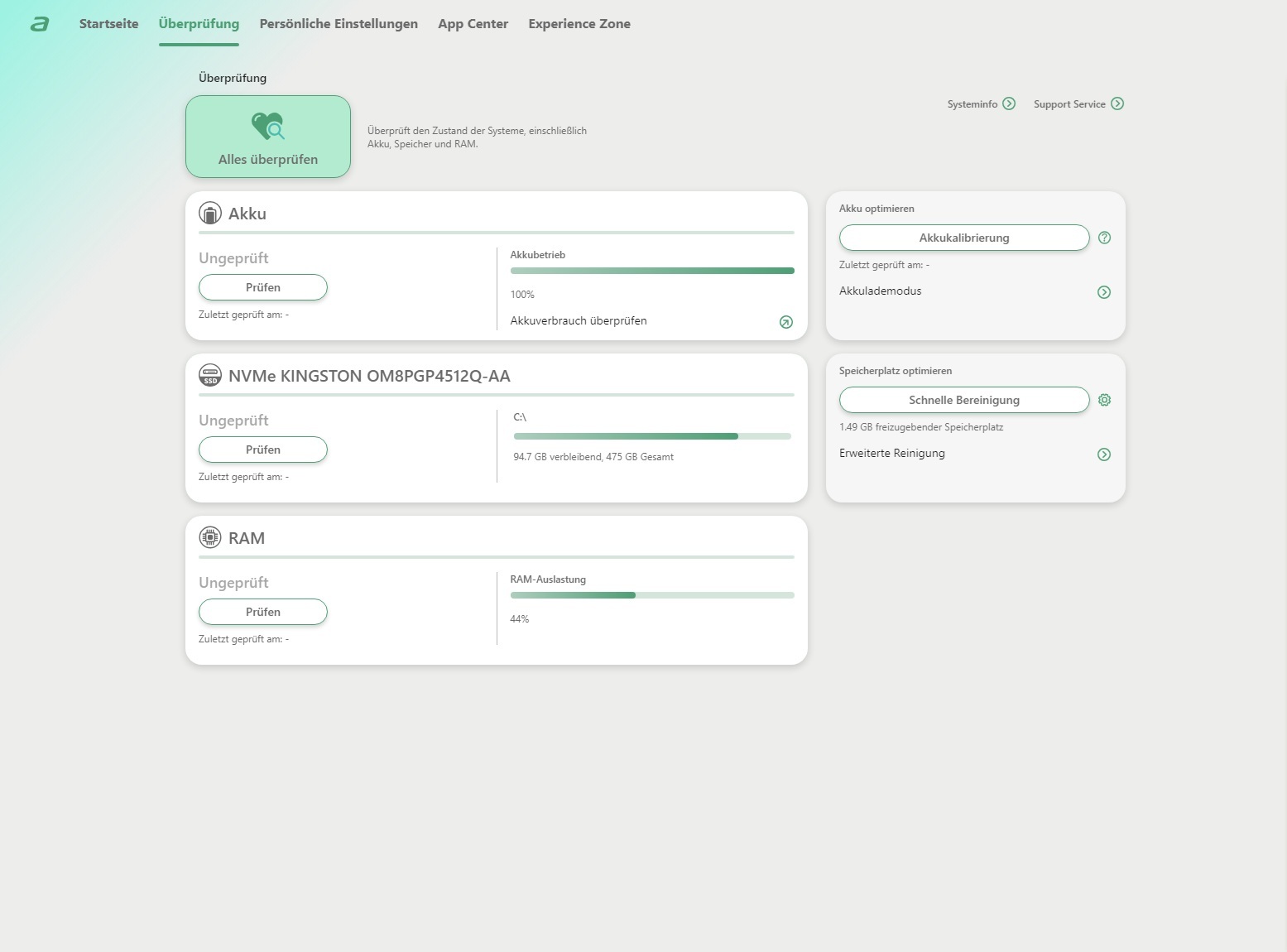Open the Persönliche Einstellungen tab
Screen dimensions: 1287x952
click(339, 24)
